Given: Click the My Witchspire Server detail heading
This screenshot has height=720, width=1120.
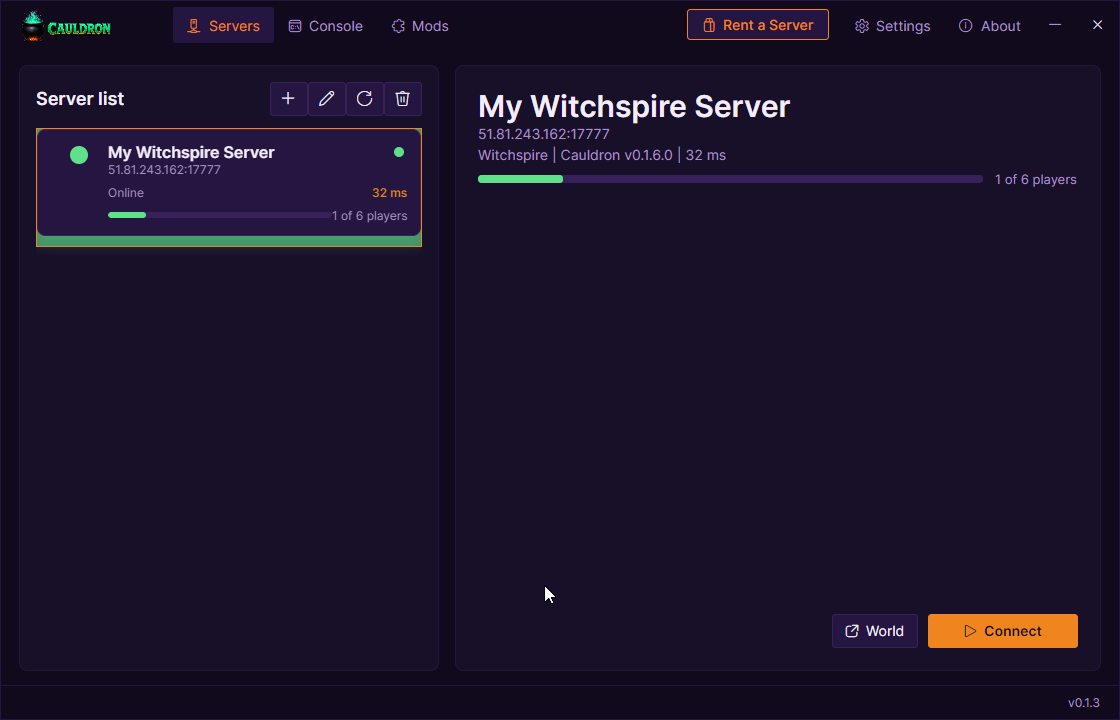Looking at the screenshot, I should (634, 106).
